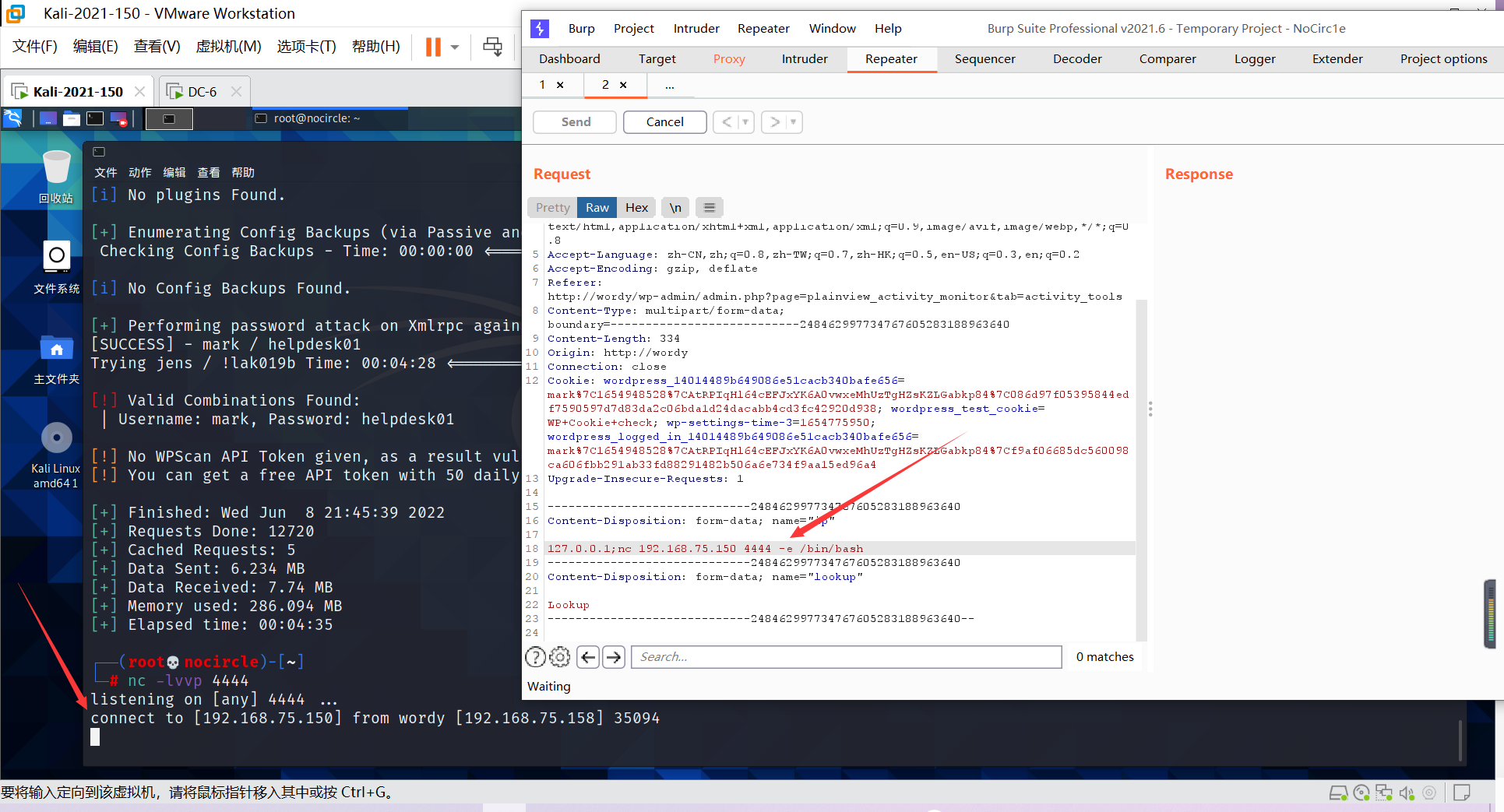Open the file manager from Kali panel
Screen dimensions: 1504x812
(72, 118)
